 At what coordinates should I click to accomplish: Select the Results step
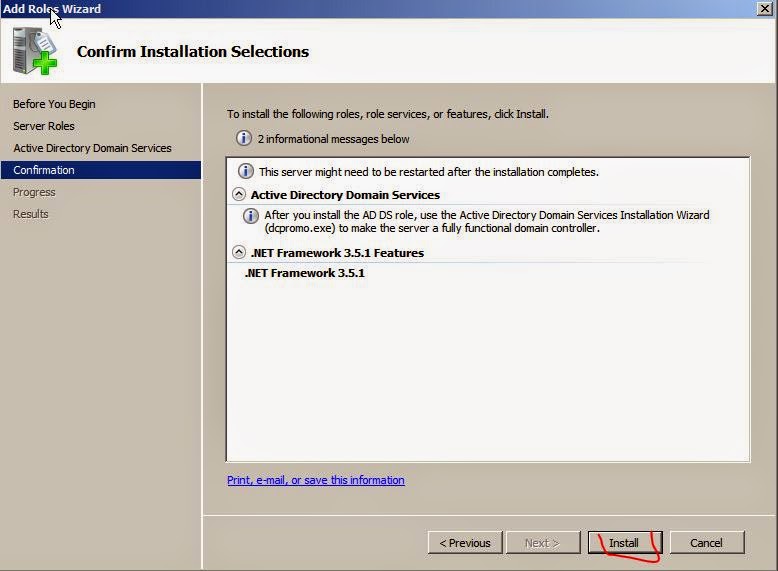click(31, 214)
